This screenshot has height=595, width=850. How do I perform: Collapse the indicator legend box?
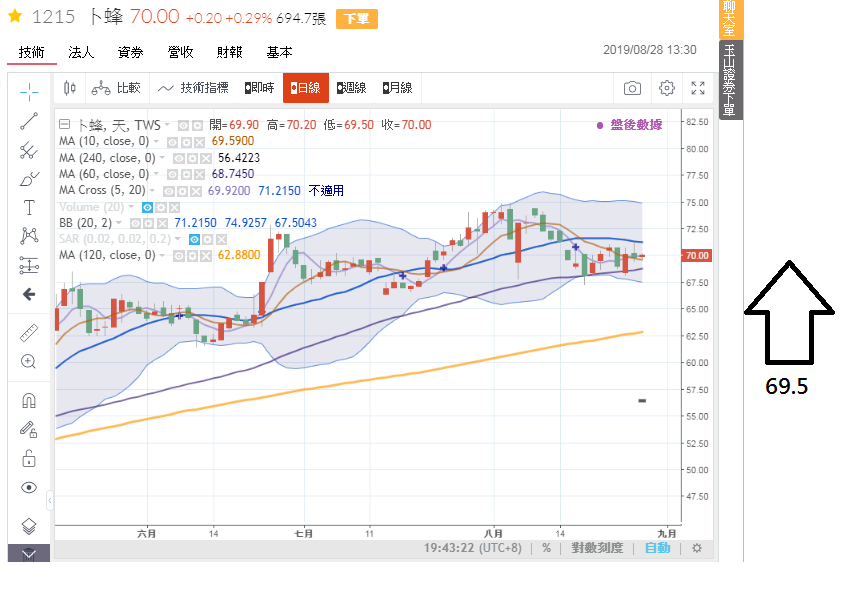[x=64, y=124]
